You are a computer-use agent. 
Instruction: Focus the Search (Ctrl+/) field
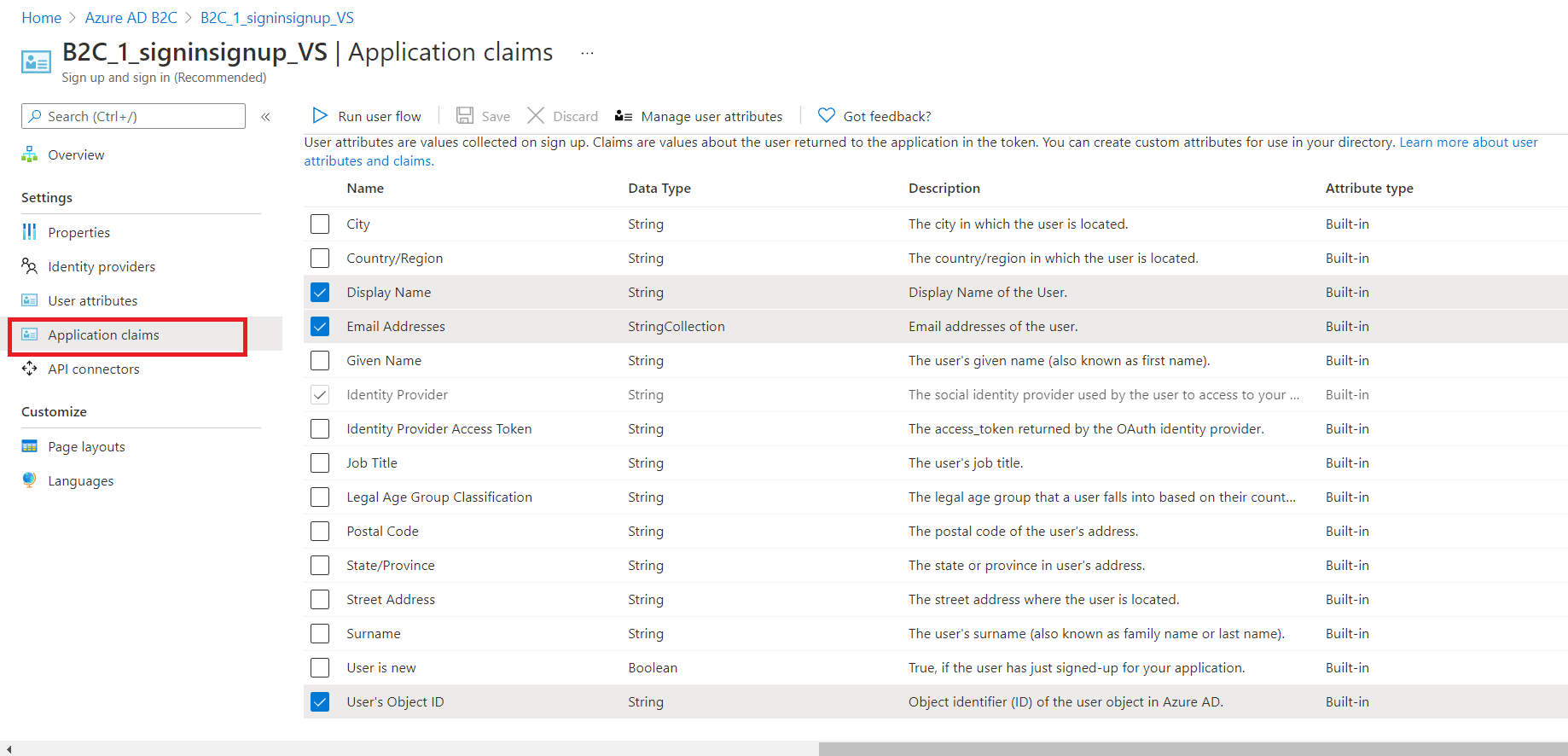133,116
